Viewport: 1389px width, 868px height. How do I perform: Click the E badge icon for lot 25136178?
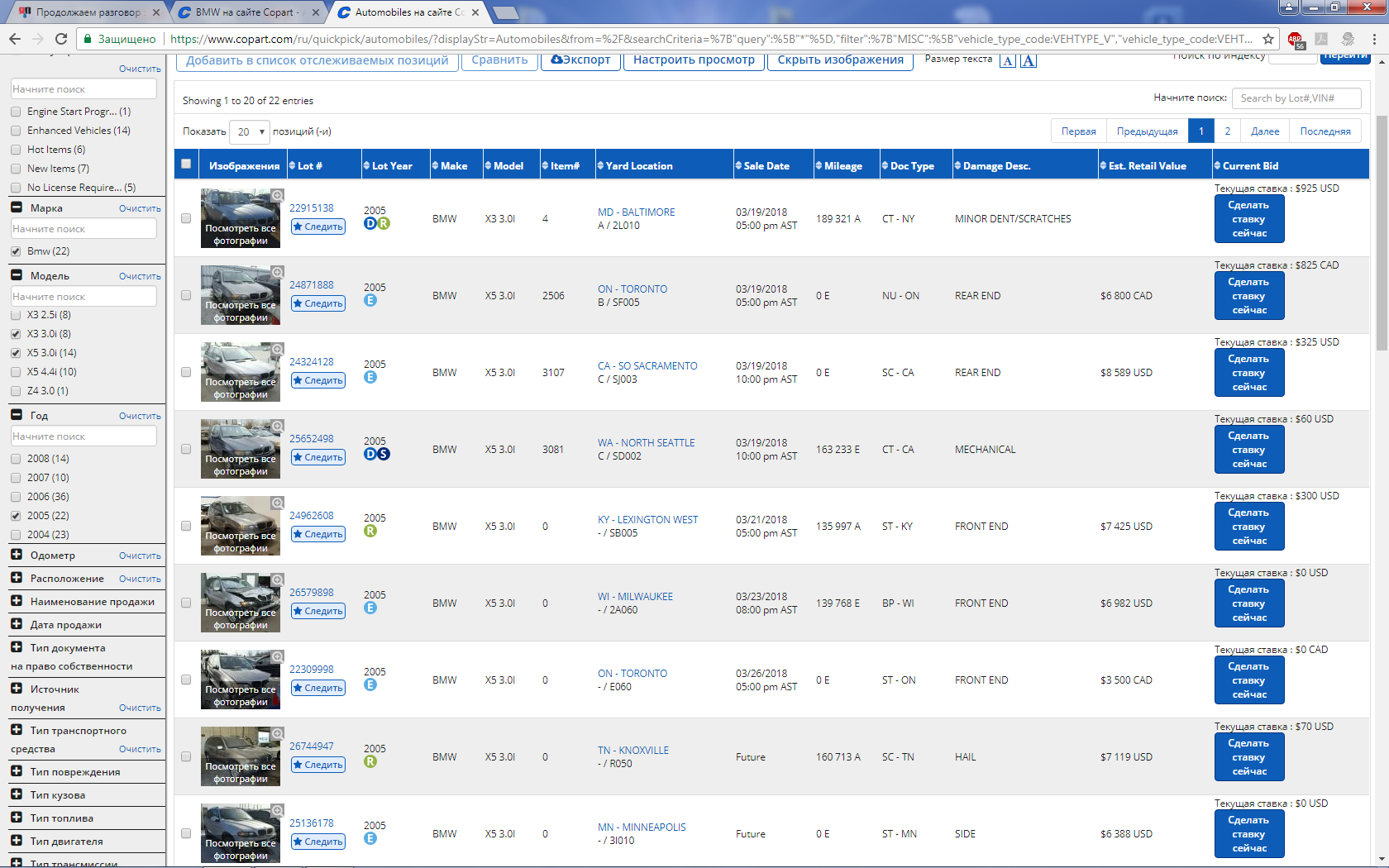tap(370, 838)
